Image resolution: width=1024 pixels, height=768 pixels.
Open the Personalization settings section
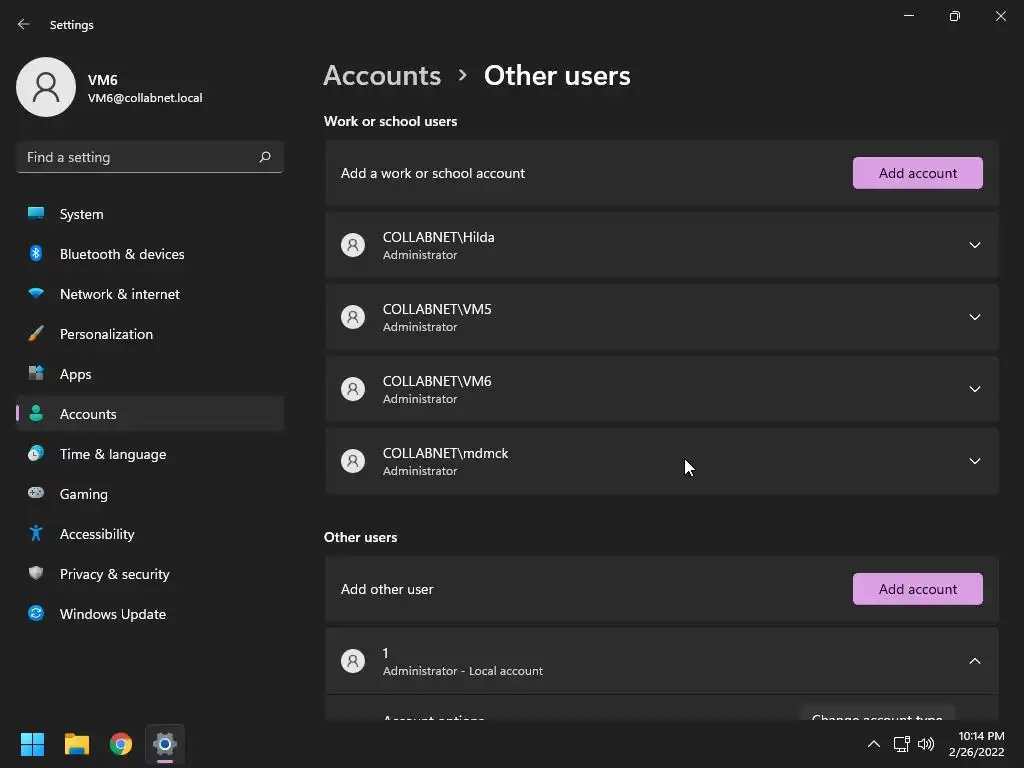(106, 334)
